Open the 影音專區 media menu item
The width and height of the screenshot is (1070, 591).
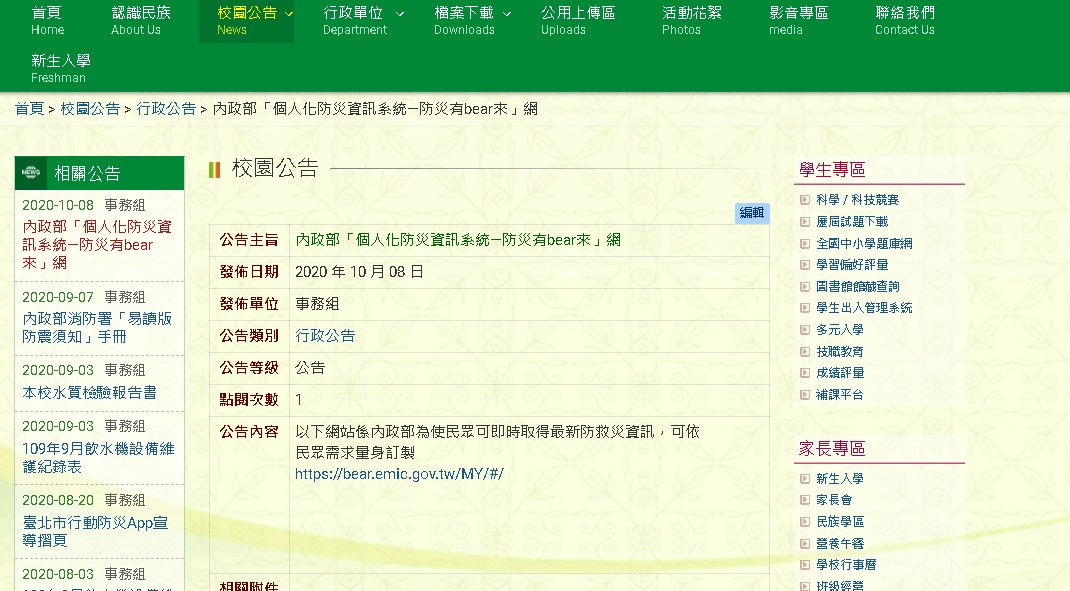tap(798, 20)
